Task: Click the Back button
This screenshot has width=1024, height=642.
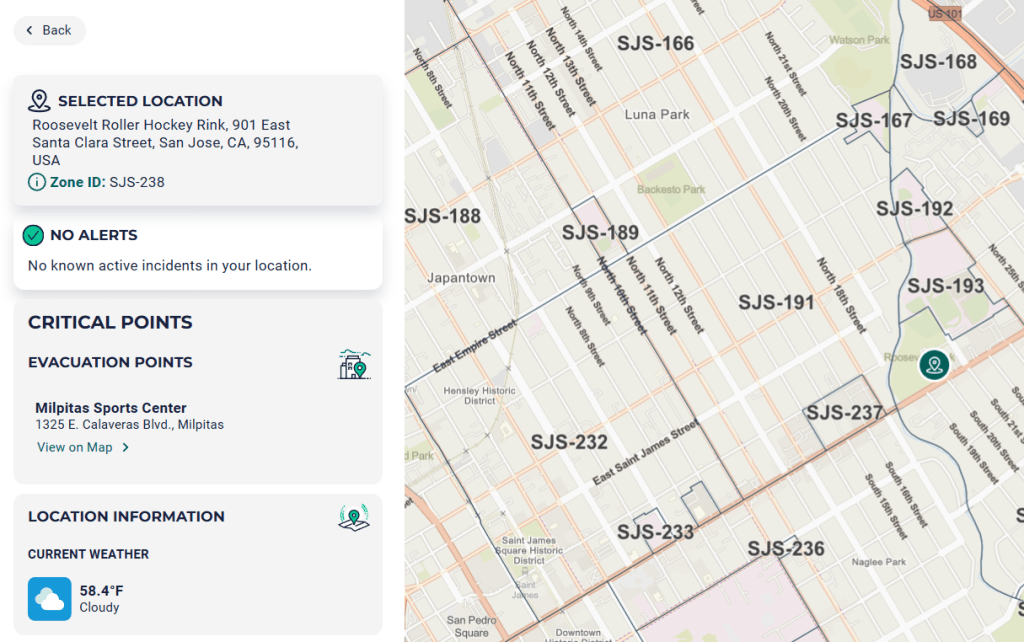Action: [x=50, y=30]
